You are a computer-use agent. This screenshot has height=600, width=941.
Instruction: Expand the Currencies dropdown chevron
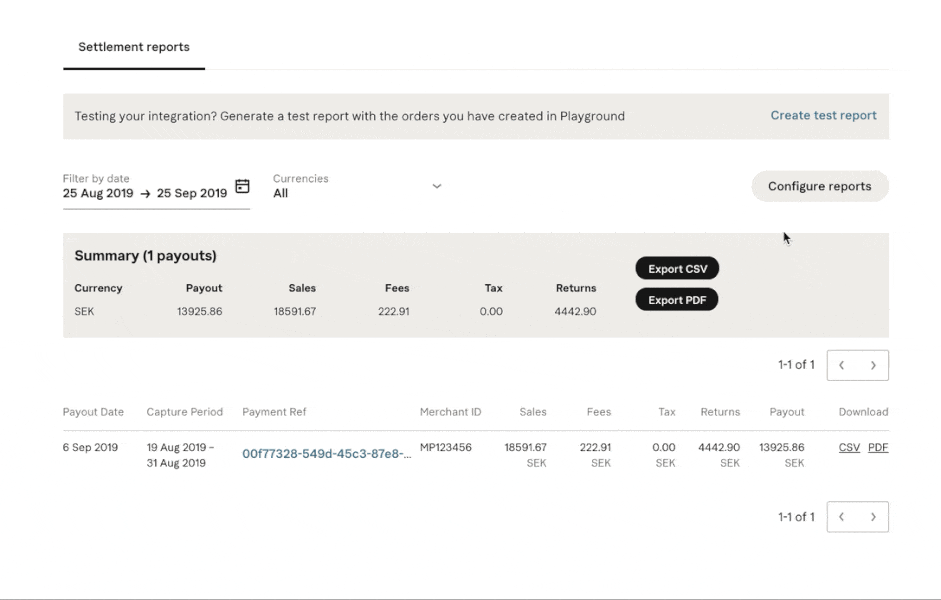(x=437, y=186)
